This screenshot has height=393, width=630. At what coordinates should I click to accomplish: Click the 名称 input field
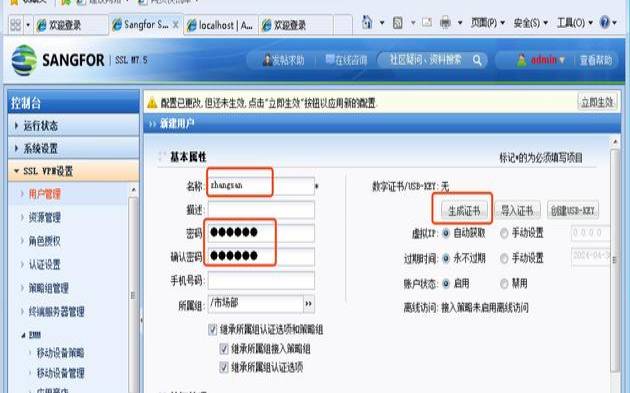point(261,186)
